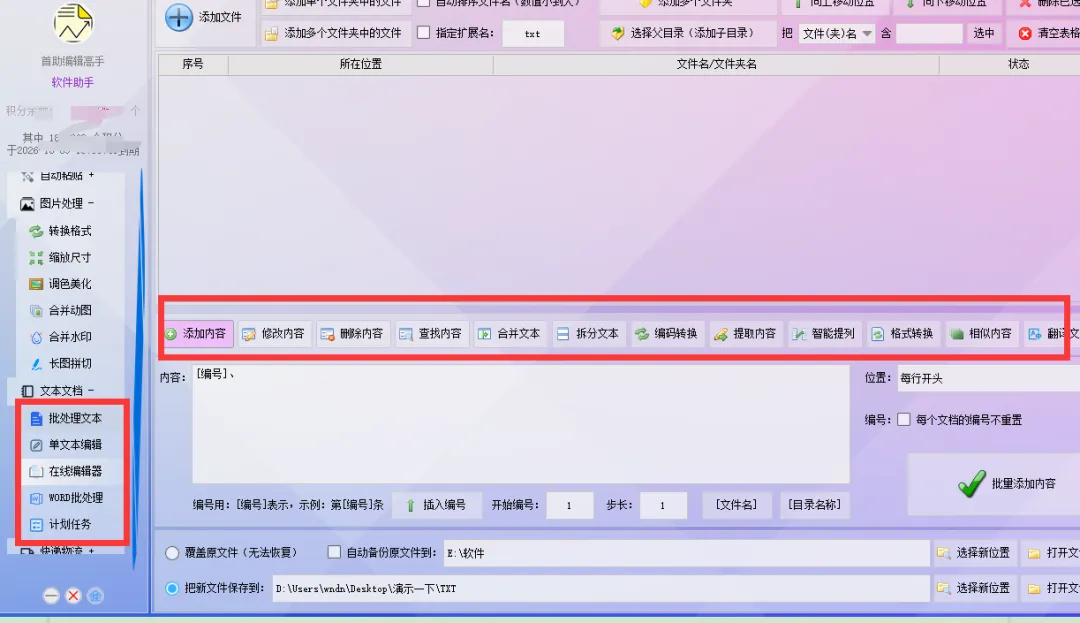Open 转换格式 in sidebar
Image resolution: width=1080 pixels, height=623 pixels.
coord(60,231)
